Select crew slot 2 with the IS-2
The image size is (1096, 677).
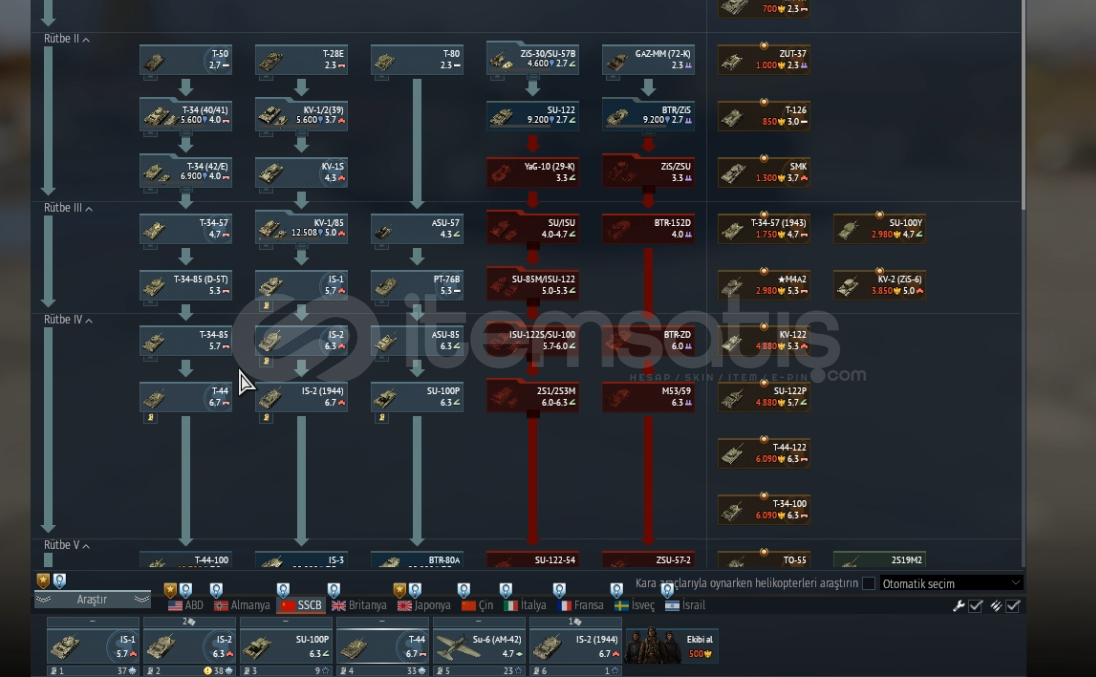(189, 646)
